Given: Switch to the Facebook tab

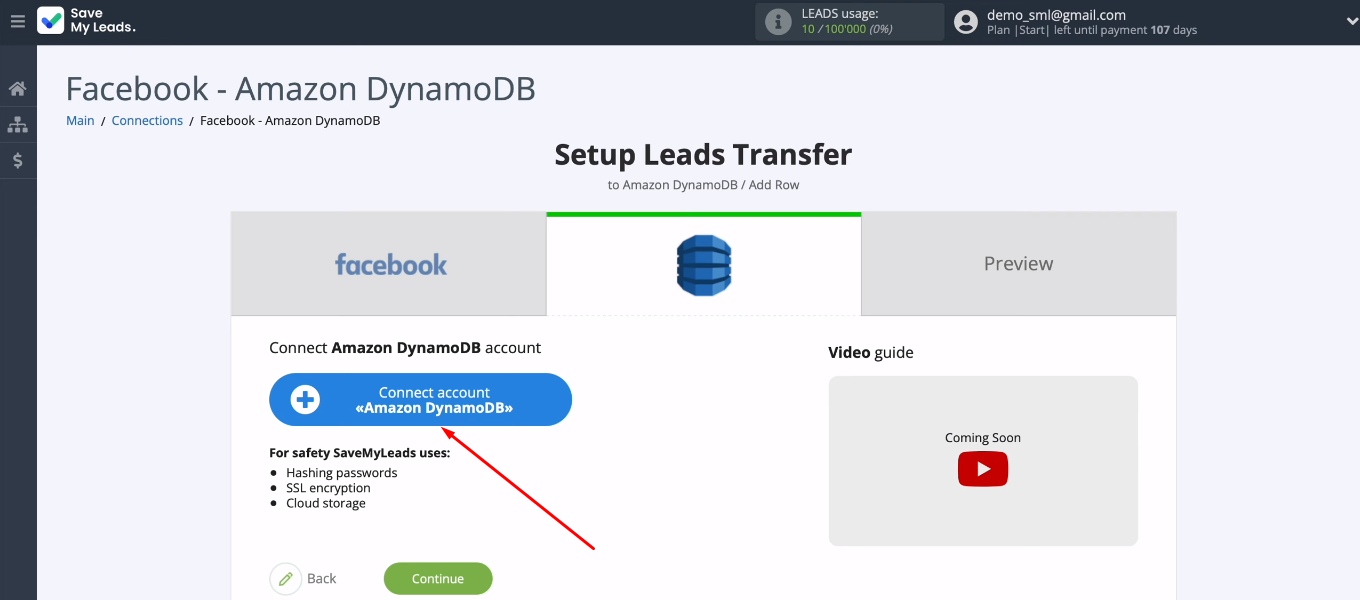Looking at the screenshot, I should pyautogui.click(x=389, y=265).
